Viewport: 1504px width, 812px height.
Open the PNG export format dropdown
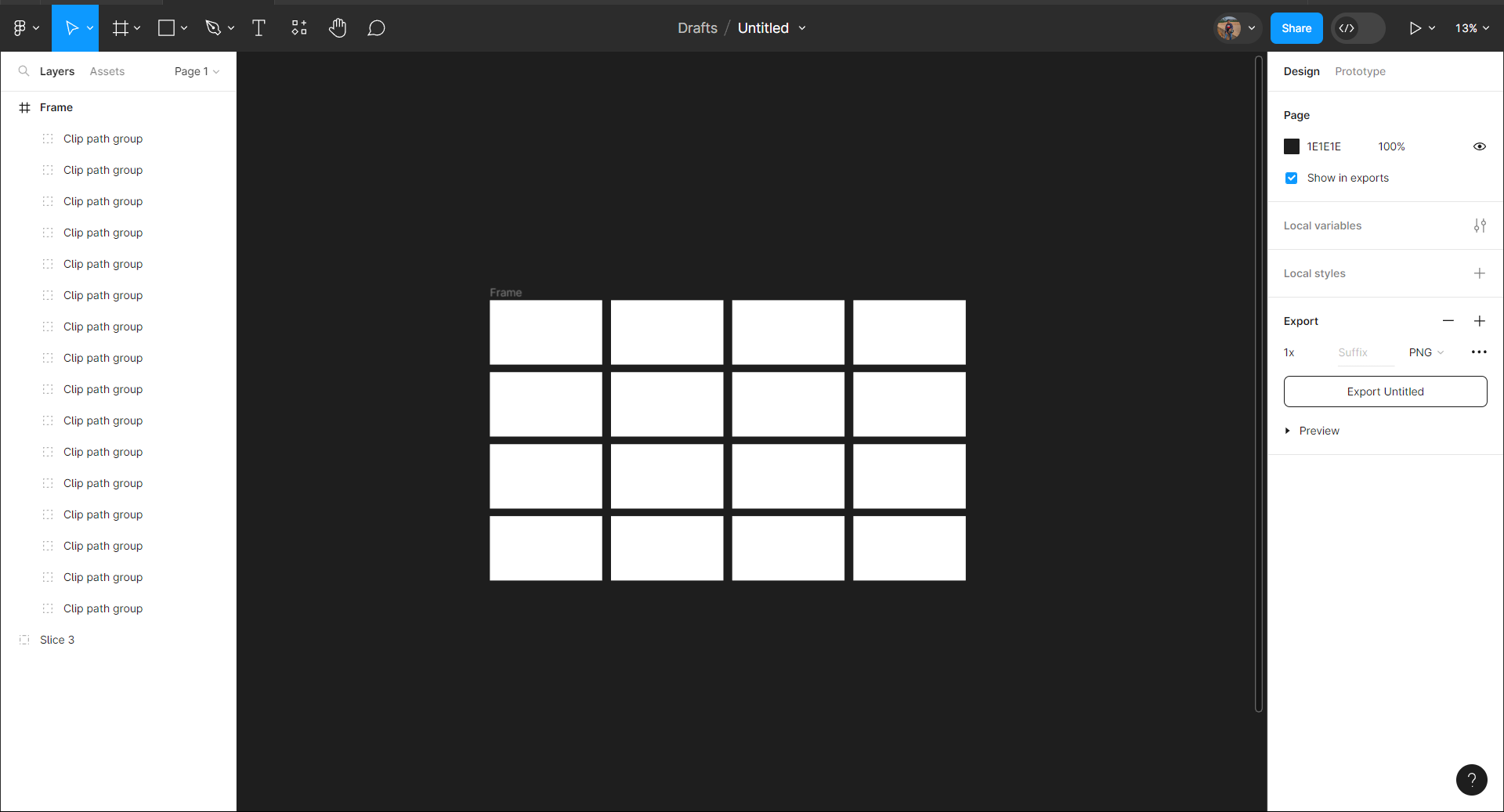tap(1426, 352)
